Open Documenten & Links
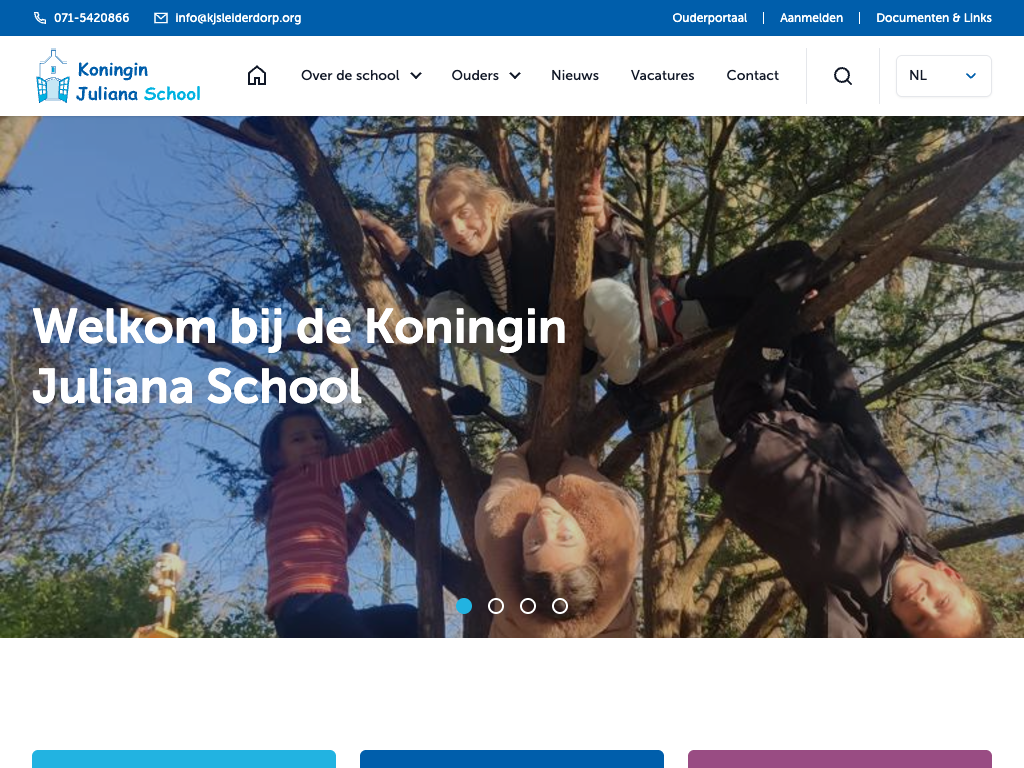 (x=933, y=18)
